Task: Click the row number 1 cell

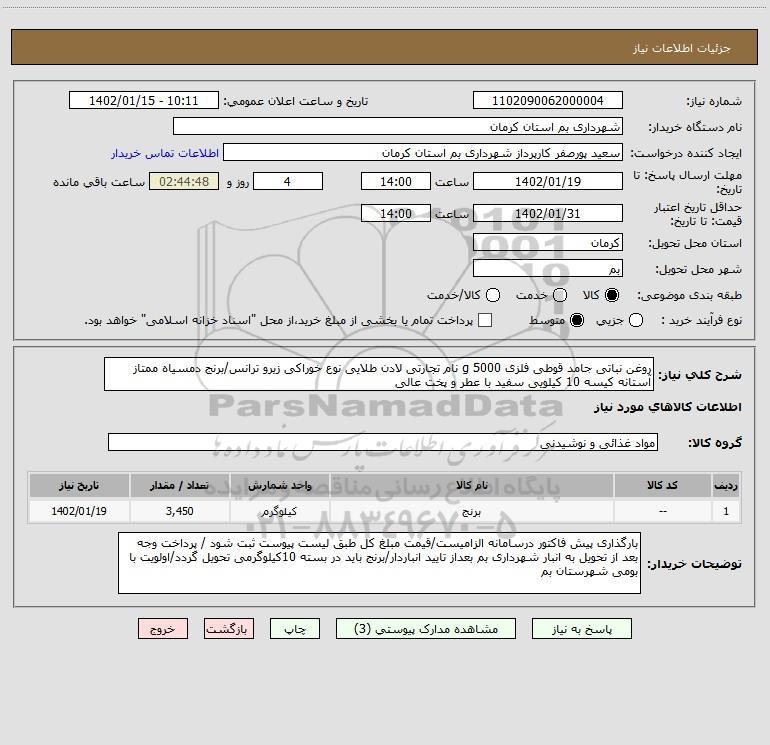Action: click(726, 511)
